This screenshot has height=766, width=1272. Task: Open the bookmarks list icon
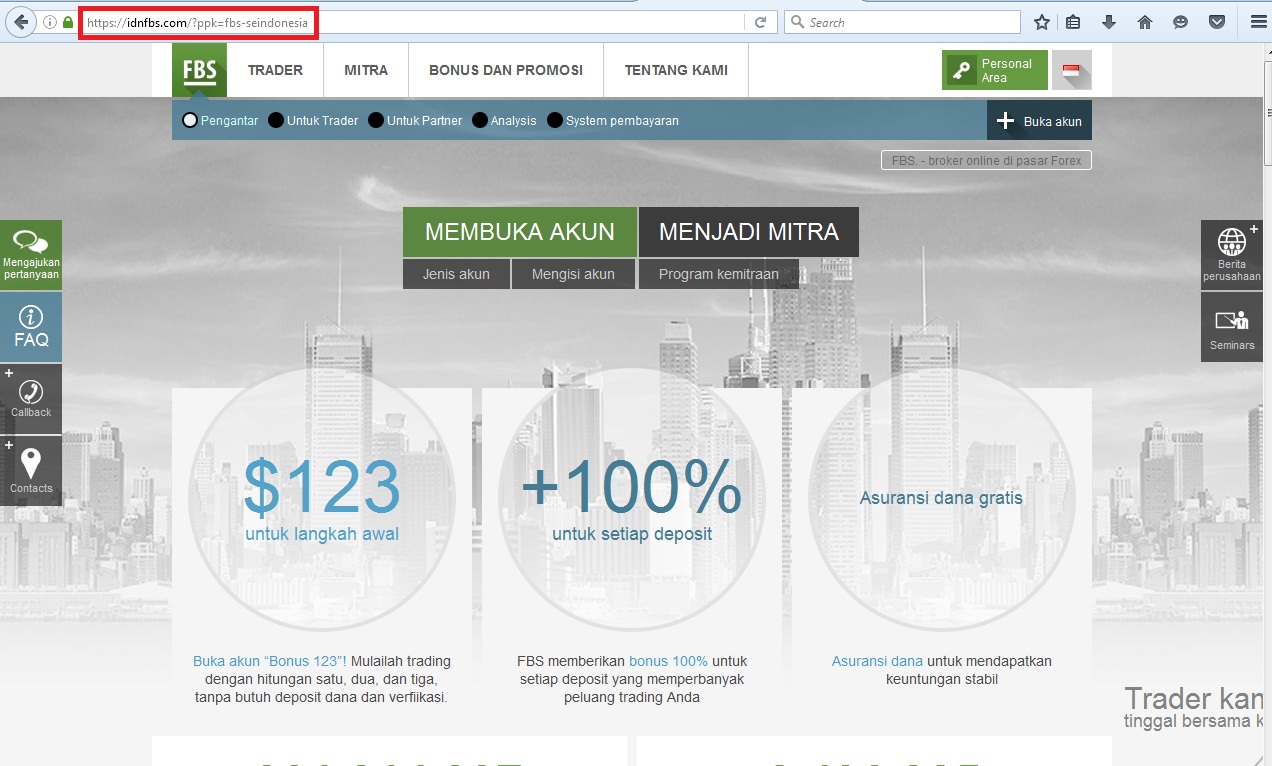1073,22
